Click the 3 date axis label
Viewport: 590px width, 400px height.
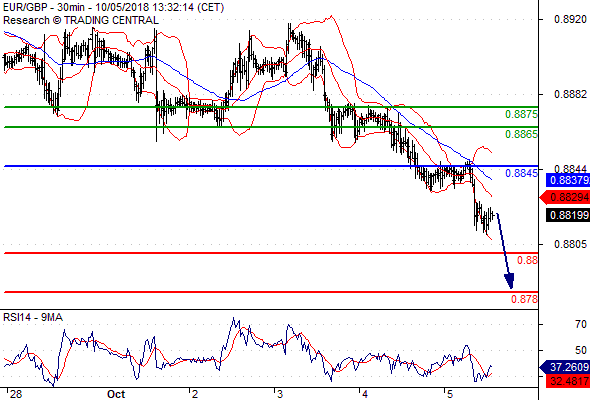click(280, 394)
